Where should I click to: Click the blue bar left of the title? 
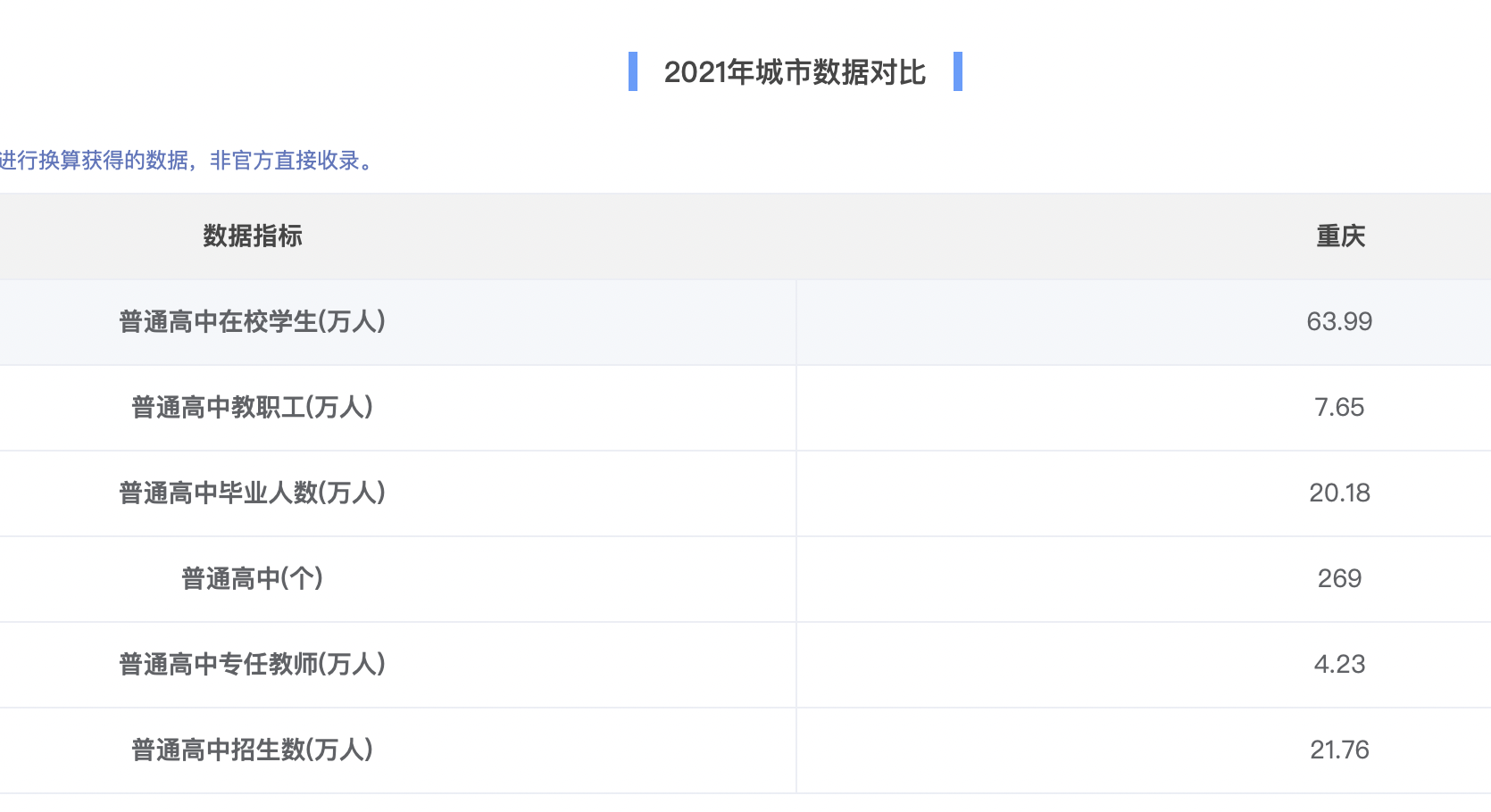tap(633, 71)
